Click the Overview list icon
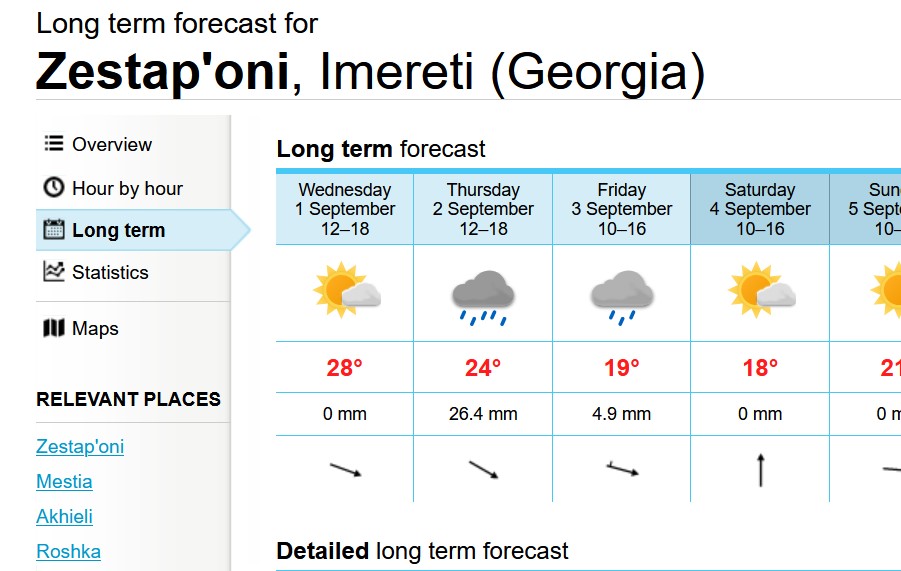The height and width of the screenshot is (571, 901). (54, 144)
